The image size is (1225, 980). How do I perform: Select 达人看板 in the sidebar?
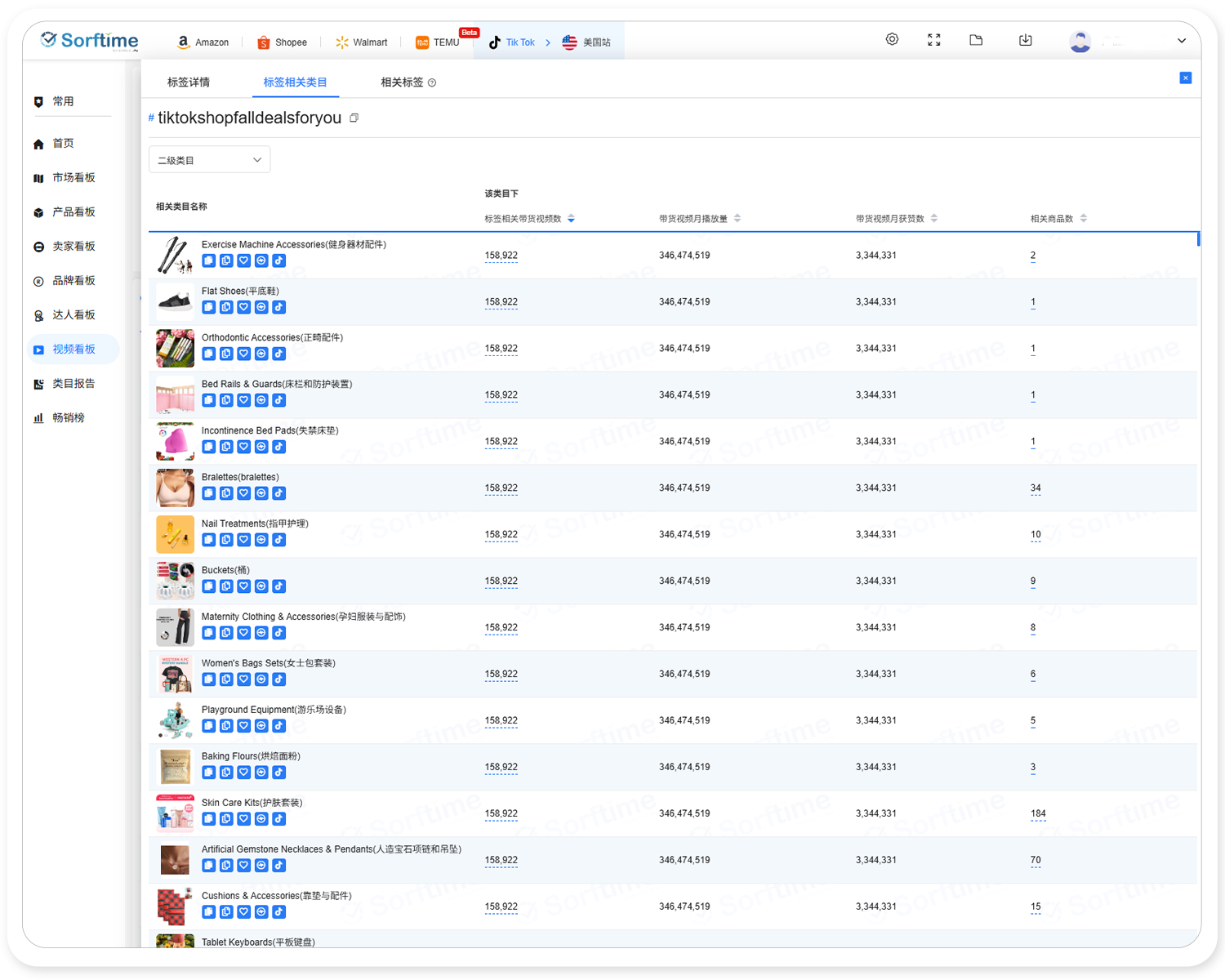click(x=73, y=315)
